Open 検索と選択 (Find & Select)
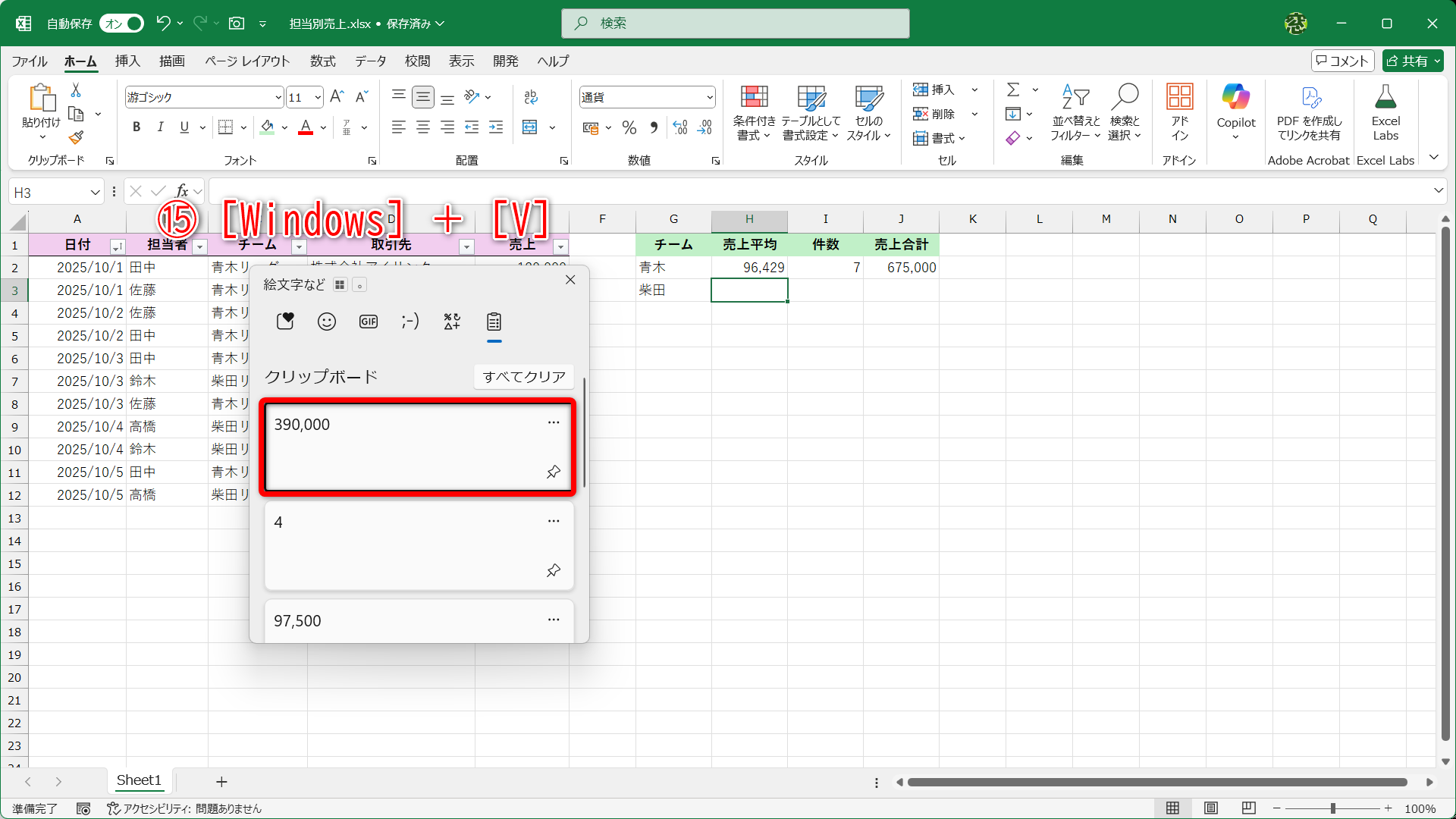1456x819 pixels. coord(1125,112)
